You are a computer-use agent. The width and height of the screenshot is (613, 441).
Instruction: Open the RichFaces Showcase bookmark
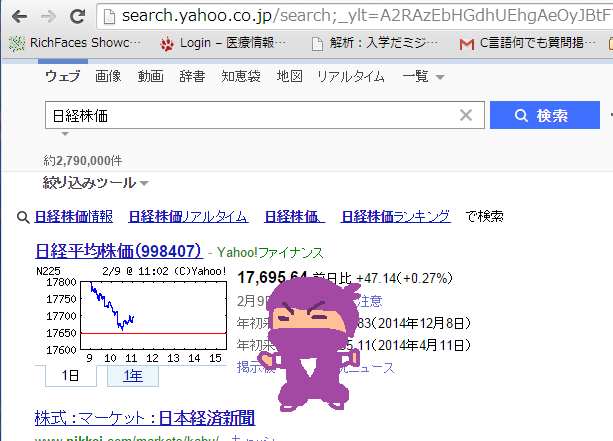pos(74,43)
